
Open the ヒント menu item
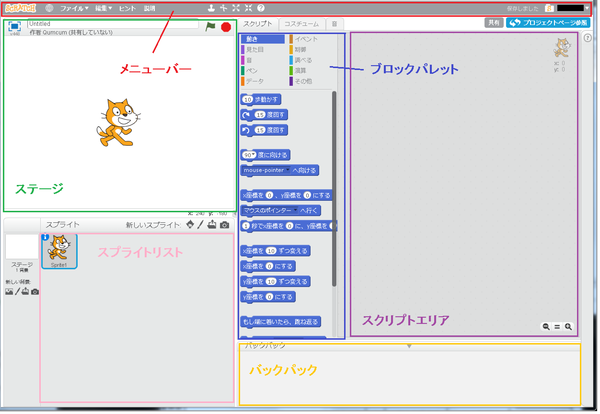[127, 8]
